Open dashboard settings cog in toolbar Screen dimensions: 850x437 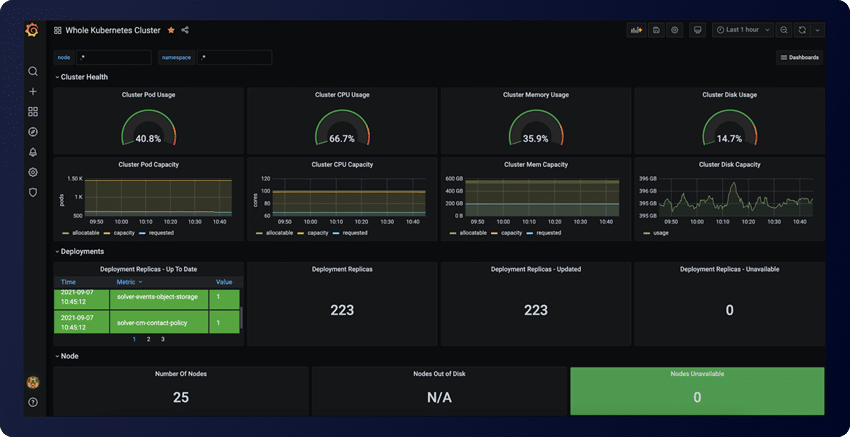point(675,30)
